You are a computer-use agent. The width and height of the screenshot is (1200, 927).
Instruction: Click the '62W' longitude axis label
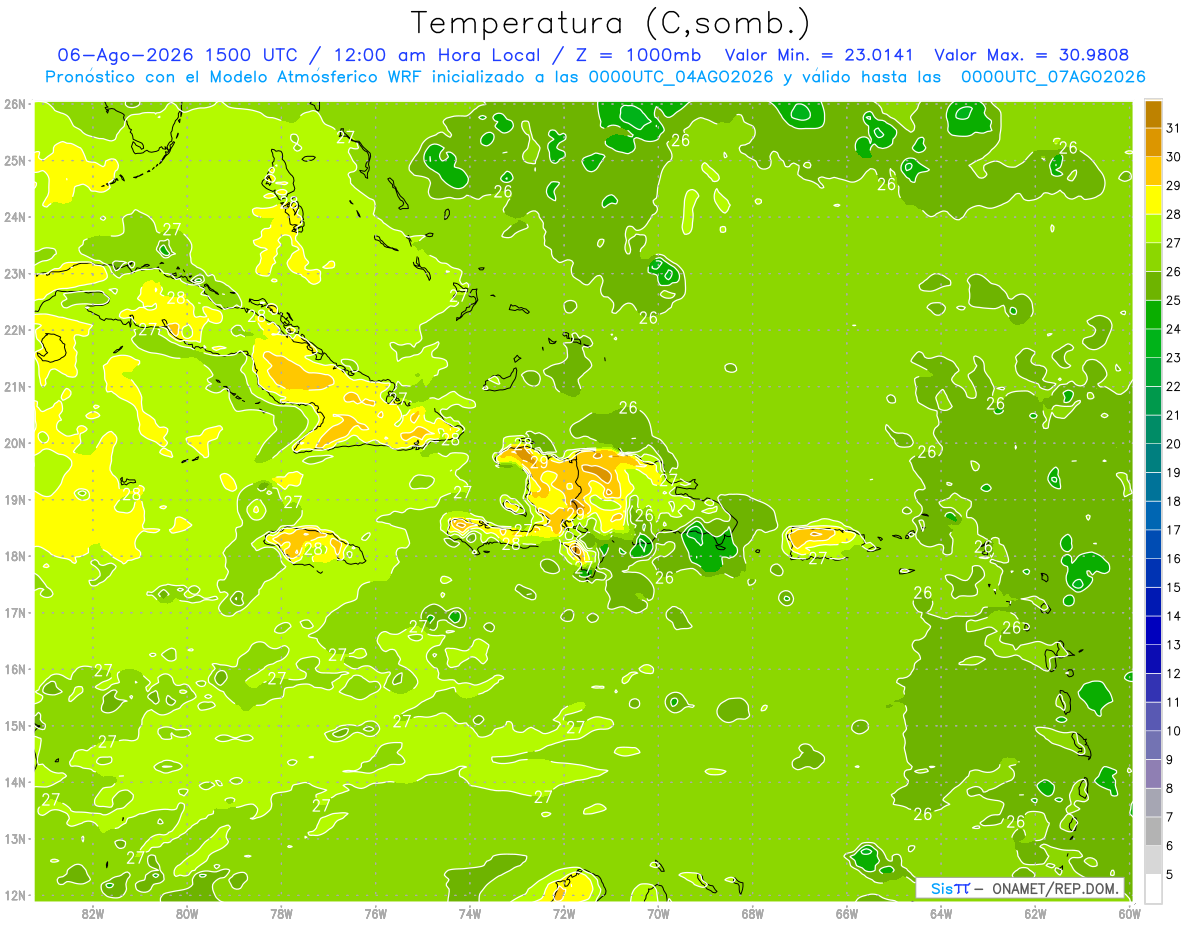[x=1035, y=914]
